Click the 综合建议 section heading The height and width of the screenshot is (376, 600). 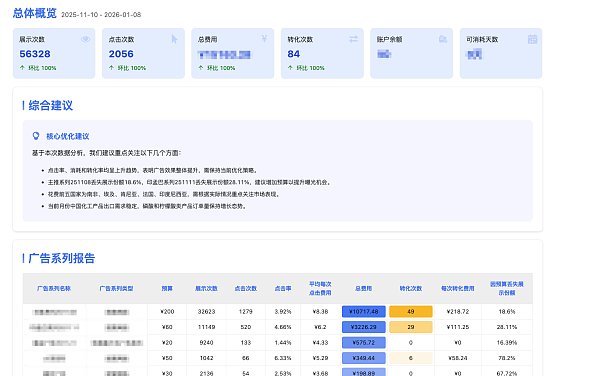pyautogui.click(x=51, y=105)
